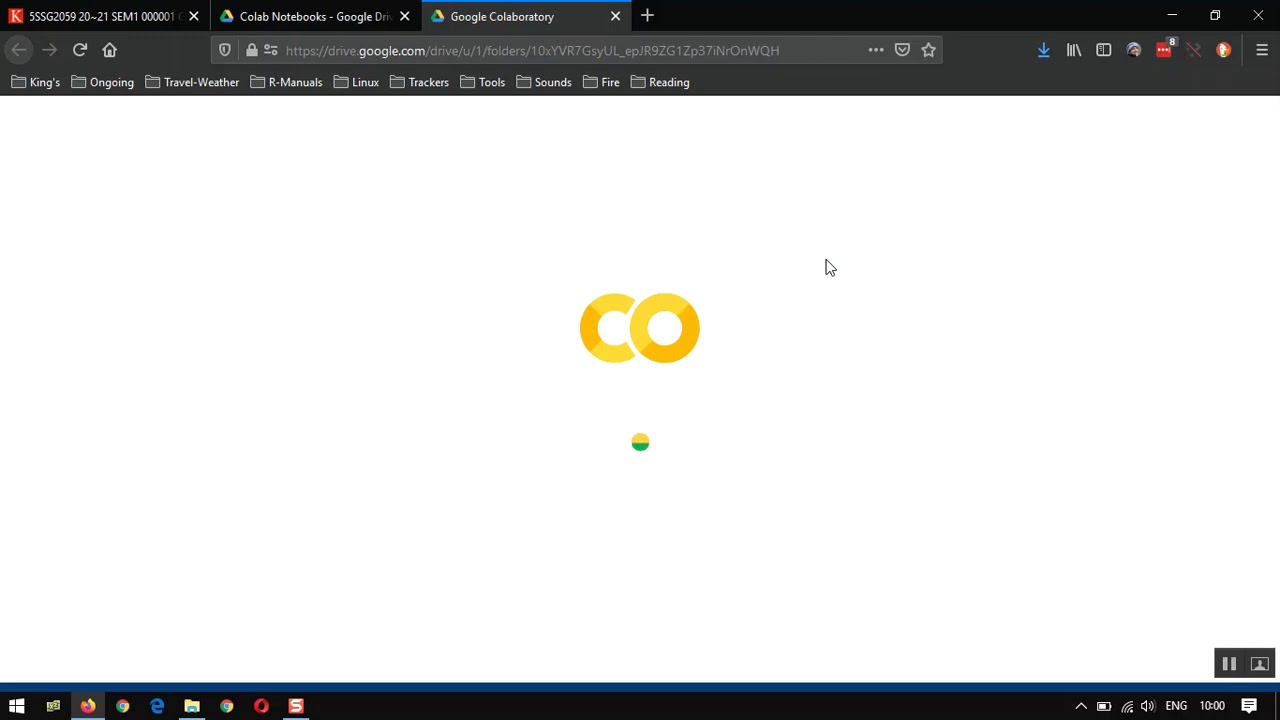View site security padlock information
This screenshot has width=1280, height=720.
251,50
